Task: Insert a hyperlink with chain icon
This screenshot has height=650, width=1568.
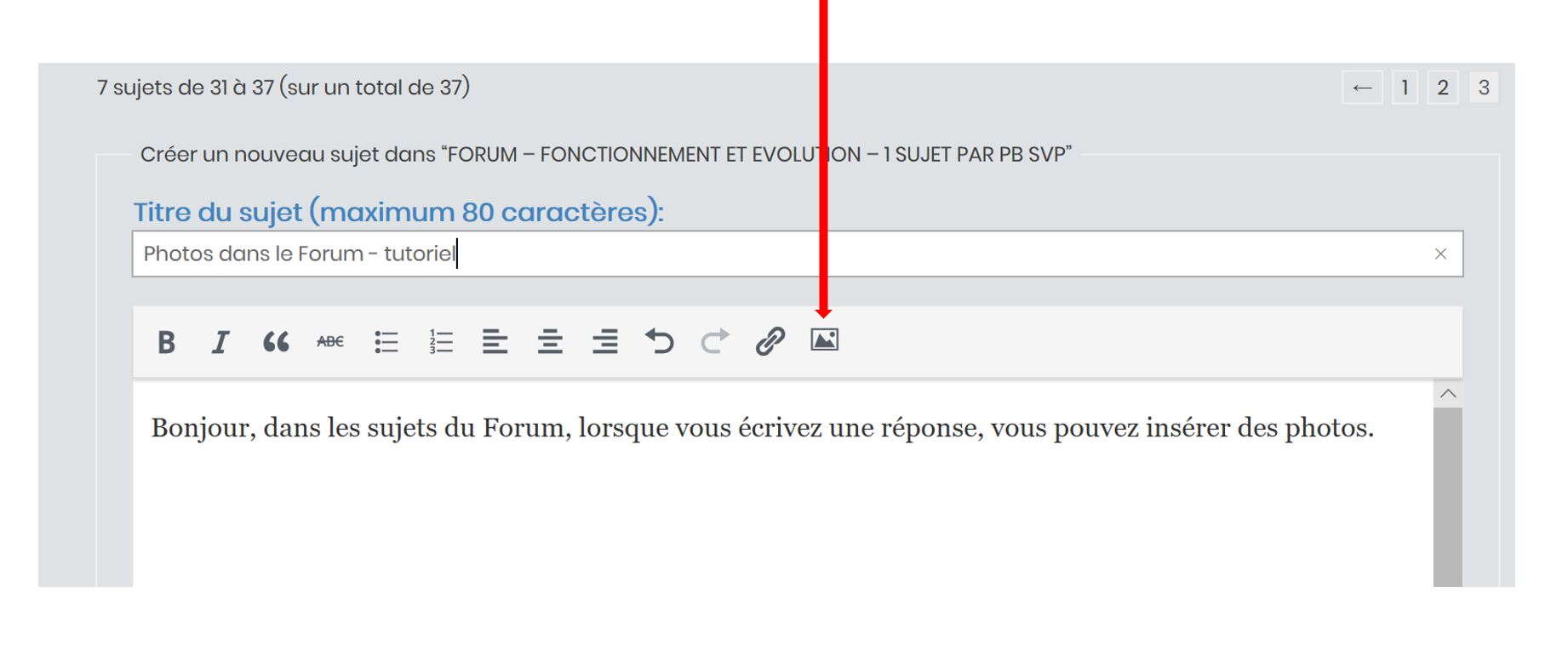Action: coord(770,342)
